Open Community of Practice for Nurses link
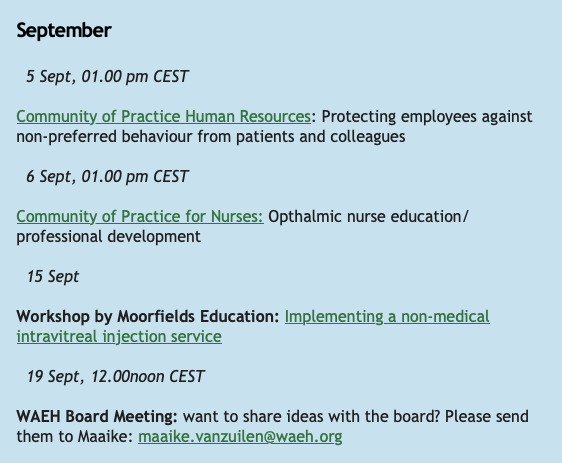This screenshot has width=562, height=463. tap(140, 216)
